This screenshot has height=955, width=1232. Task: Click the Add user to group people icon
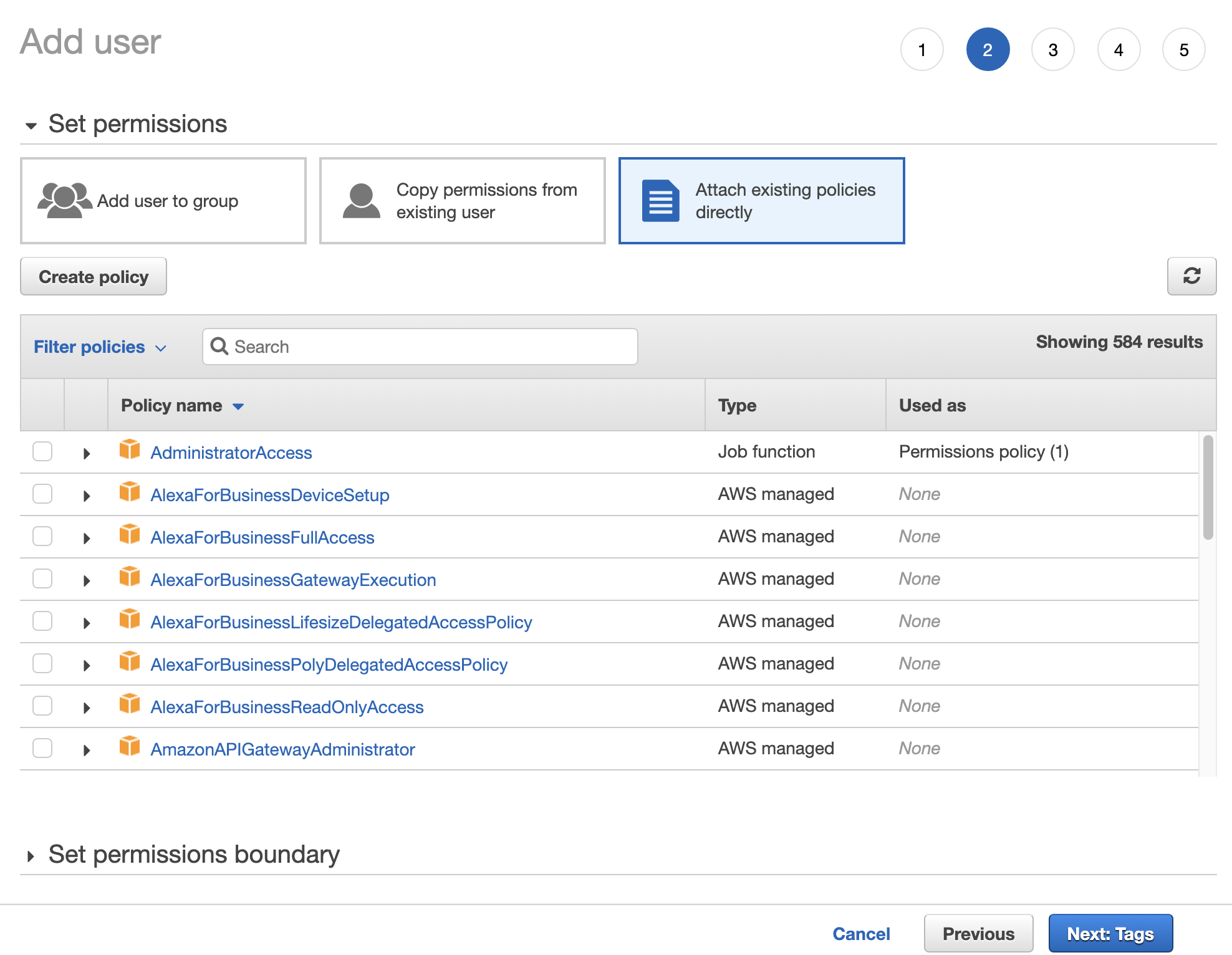(x=64, y=201)
